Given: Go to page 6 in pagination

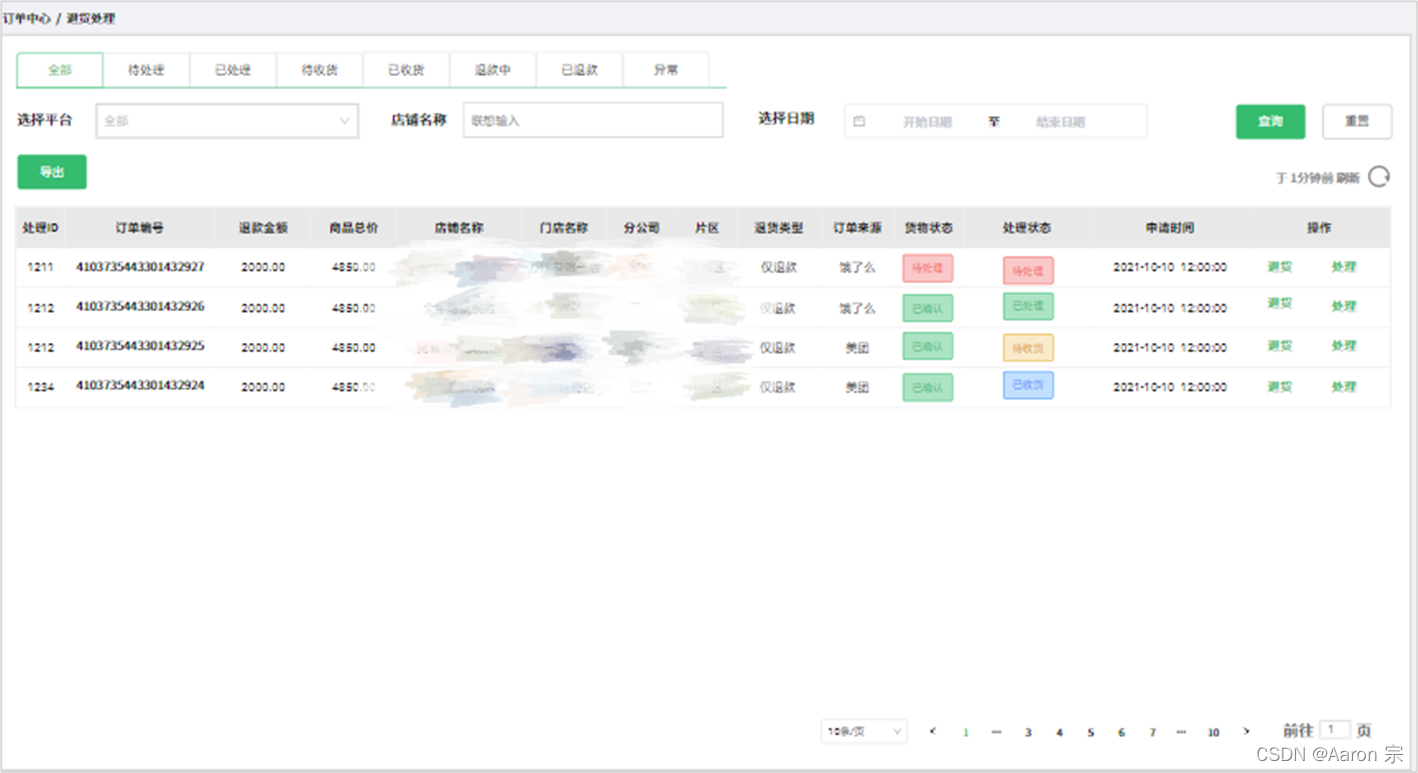Looking at the screenshot, I should (1121, 732).
